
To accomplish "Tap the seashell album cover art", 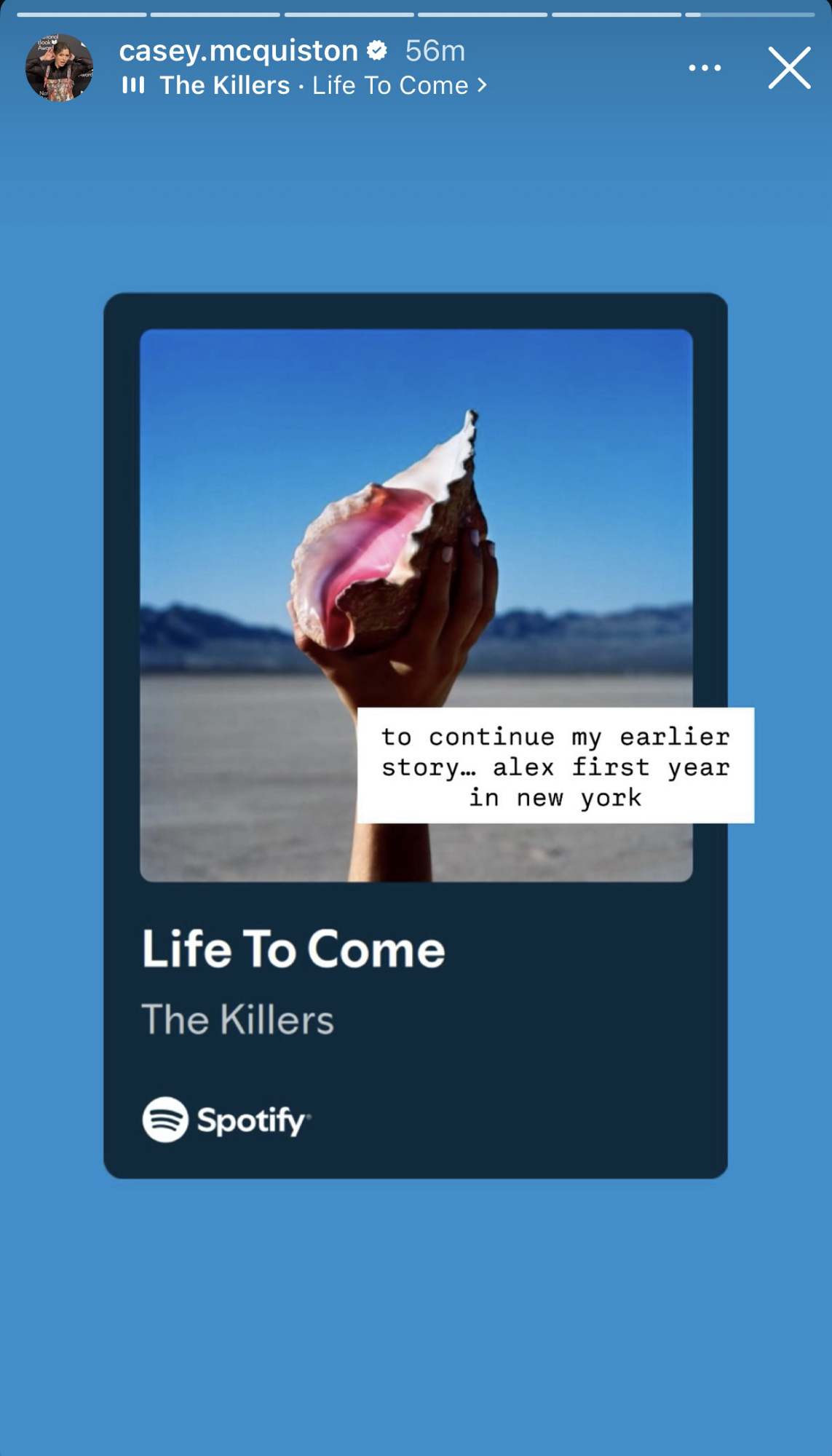I will pyautogui.click(x=416, y=605).
